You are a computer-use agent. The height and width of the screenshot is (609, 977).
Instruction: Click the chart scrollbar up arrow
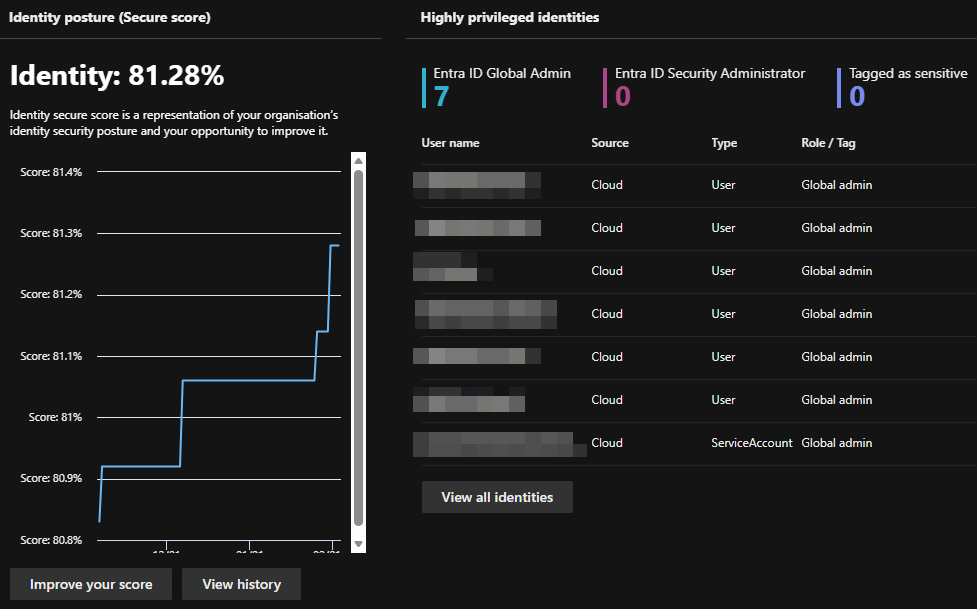pyautogui.click(x=358, y=160)
